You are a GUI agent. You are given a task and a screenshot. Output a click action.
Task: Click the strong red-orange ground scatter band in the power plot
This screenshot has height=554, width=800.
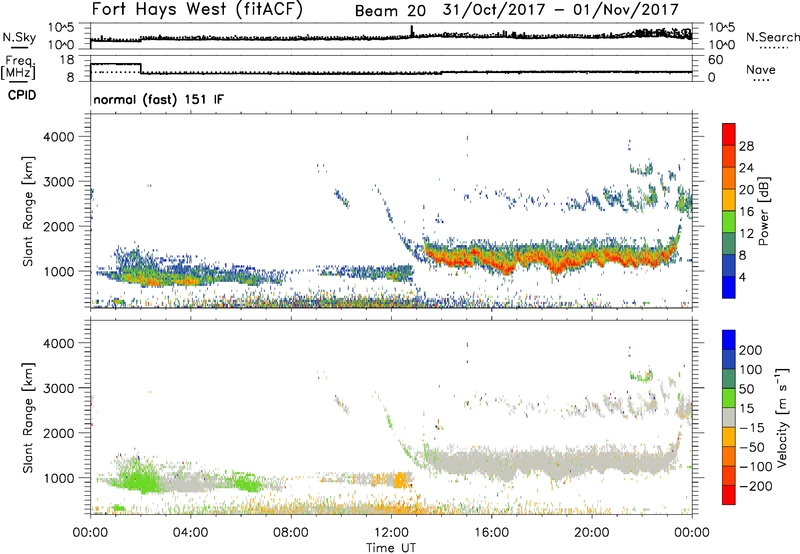coord(551,259)
